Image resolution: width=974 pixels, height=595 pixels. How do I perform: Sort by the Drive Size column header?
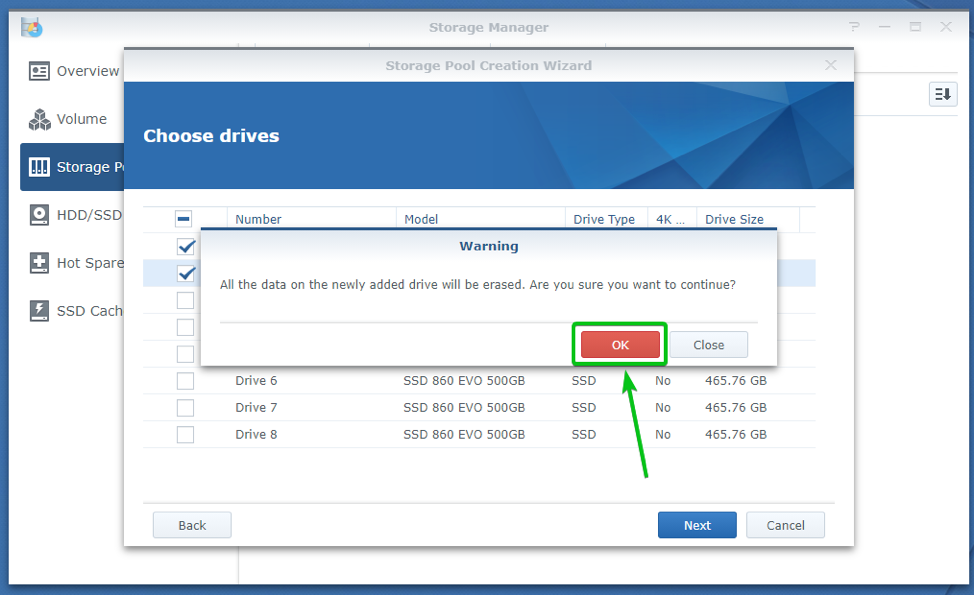tap(748, 219)
